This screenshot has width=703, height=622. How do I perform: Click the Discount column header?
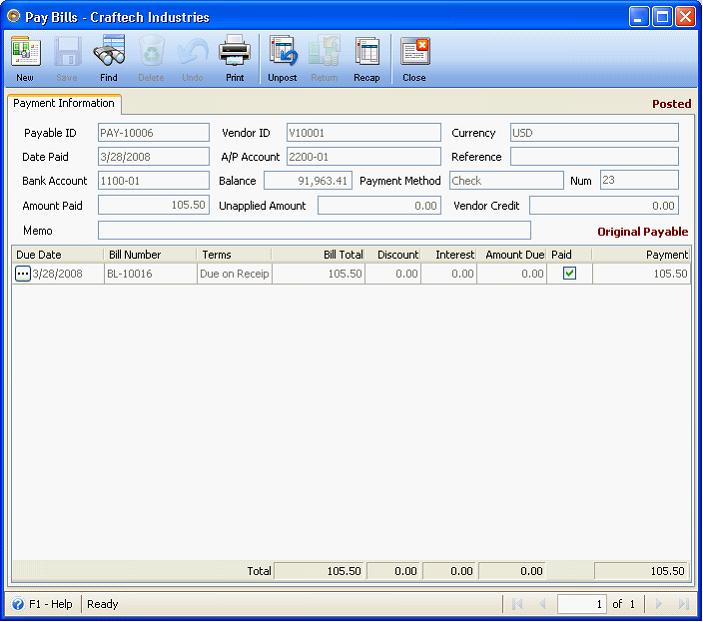click(393, 255)
